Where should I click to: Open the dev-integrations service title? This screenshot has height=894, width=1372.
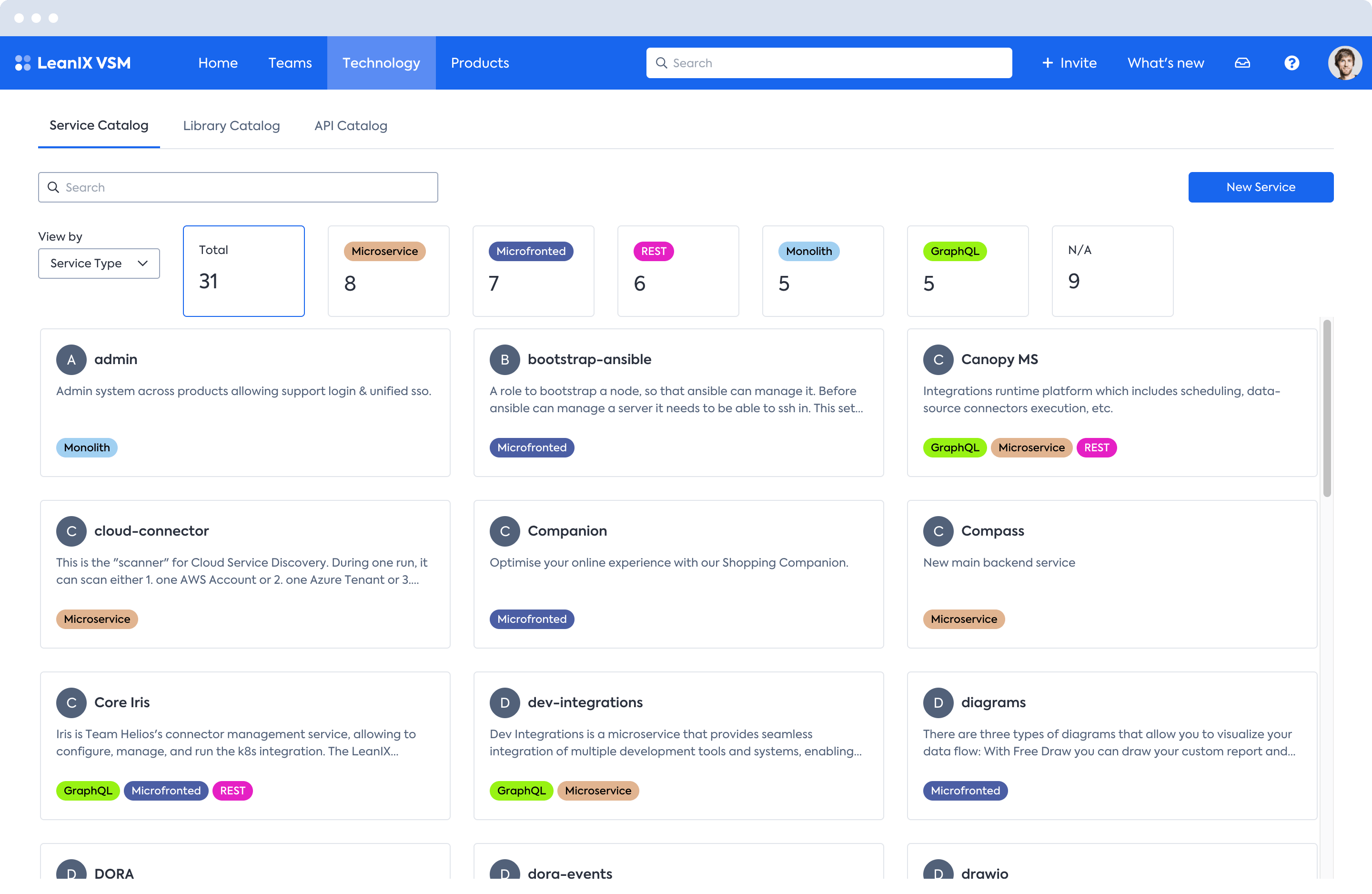585,702
